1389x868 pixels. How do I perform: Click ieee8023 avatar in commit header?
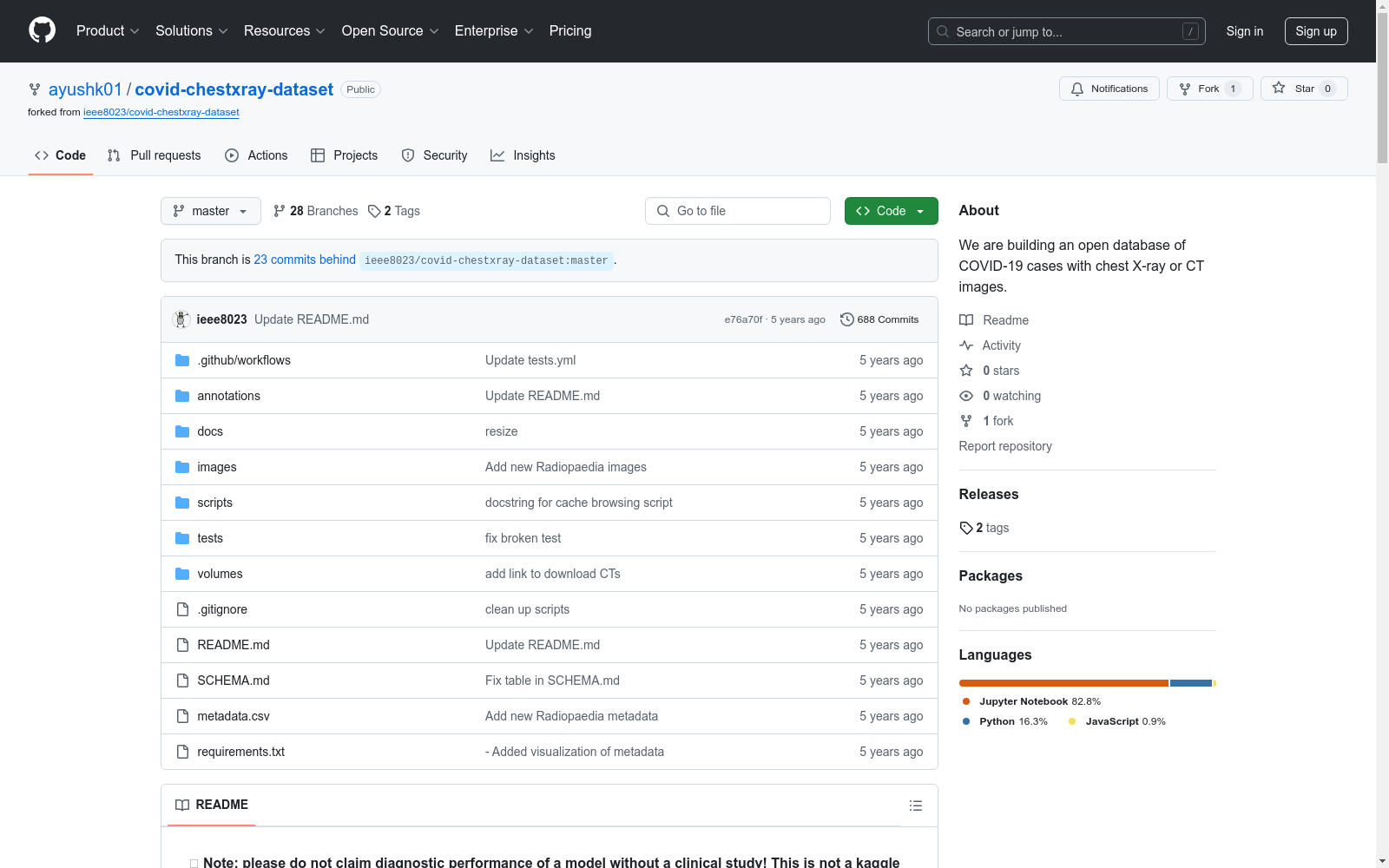[x=181, y=319]
